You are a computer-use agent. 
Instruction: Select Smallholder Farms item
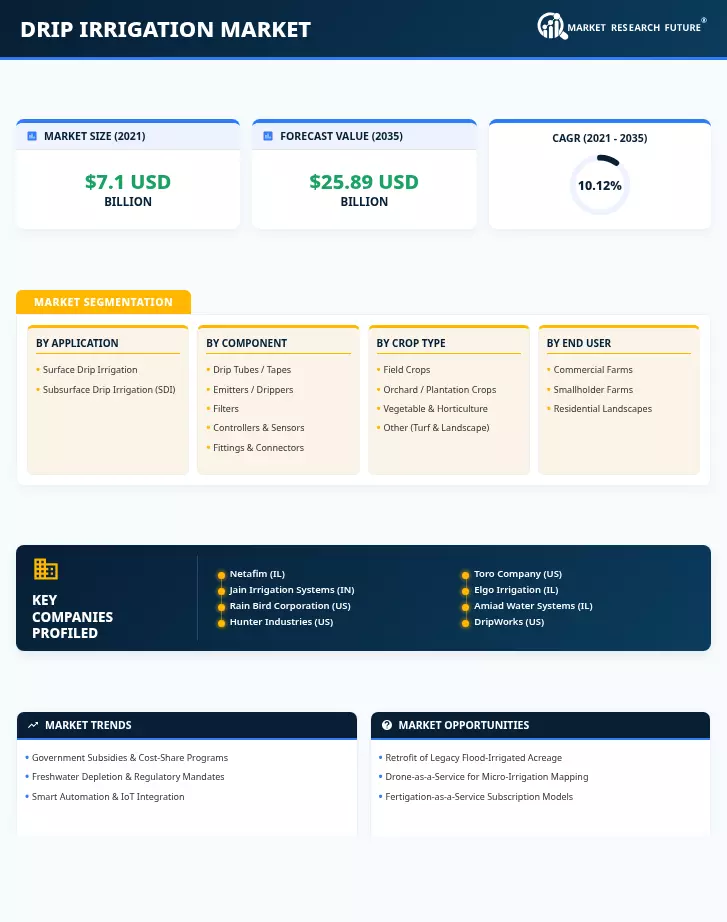(x=593, y=390)
